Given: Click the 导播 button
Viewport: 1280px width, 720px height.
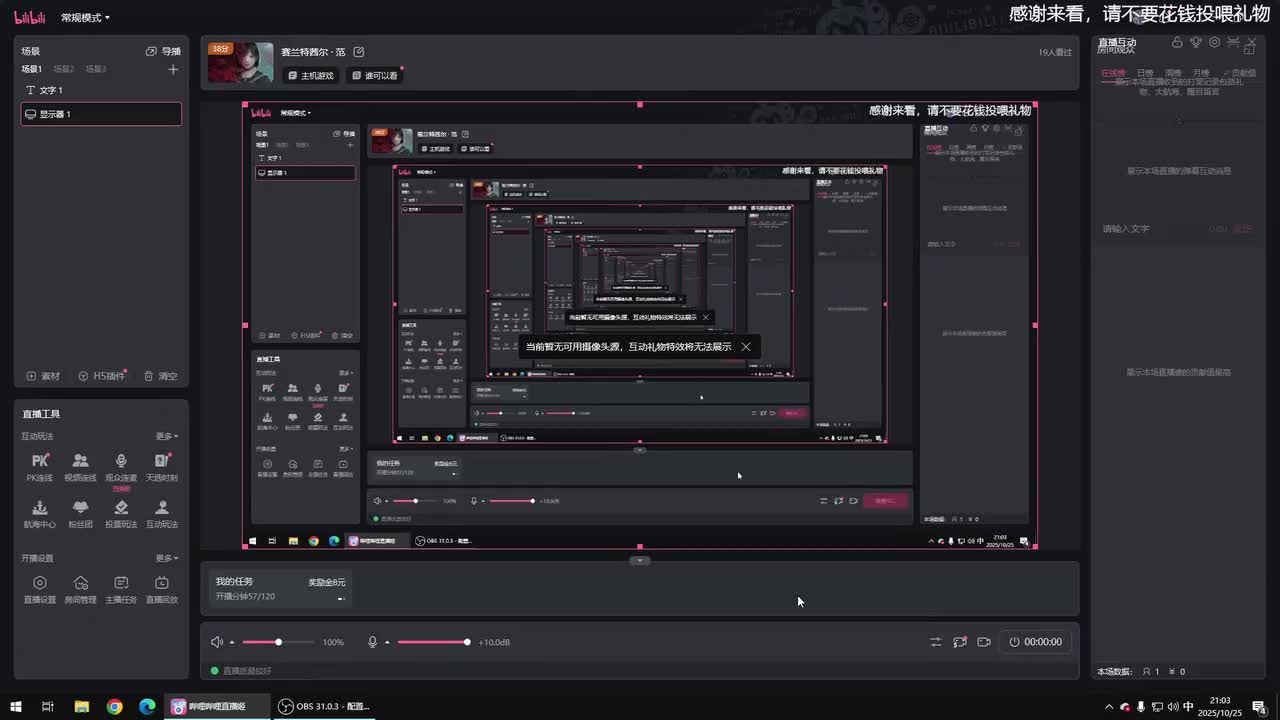Looking at the screenshot, I should tap(164, 51).
